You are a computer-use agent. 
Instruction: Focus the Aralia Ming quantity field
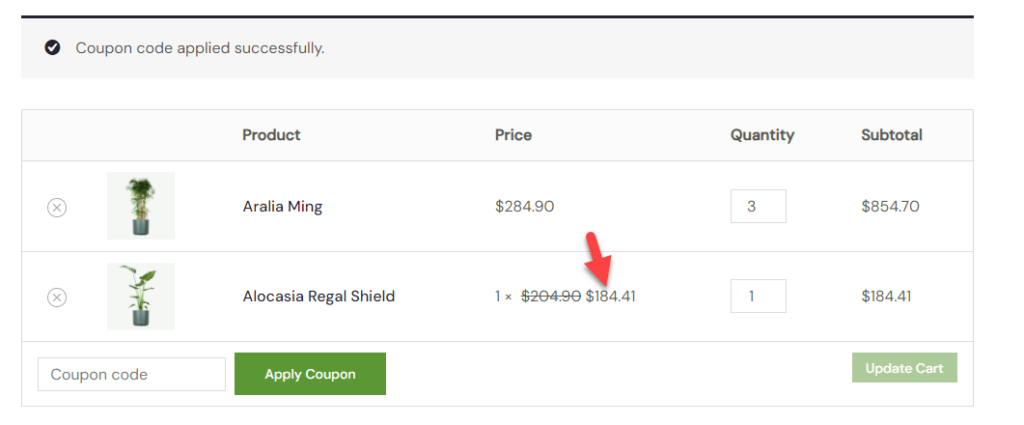(x=758, y=206)
